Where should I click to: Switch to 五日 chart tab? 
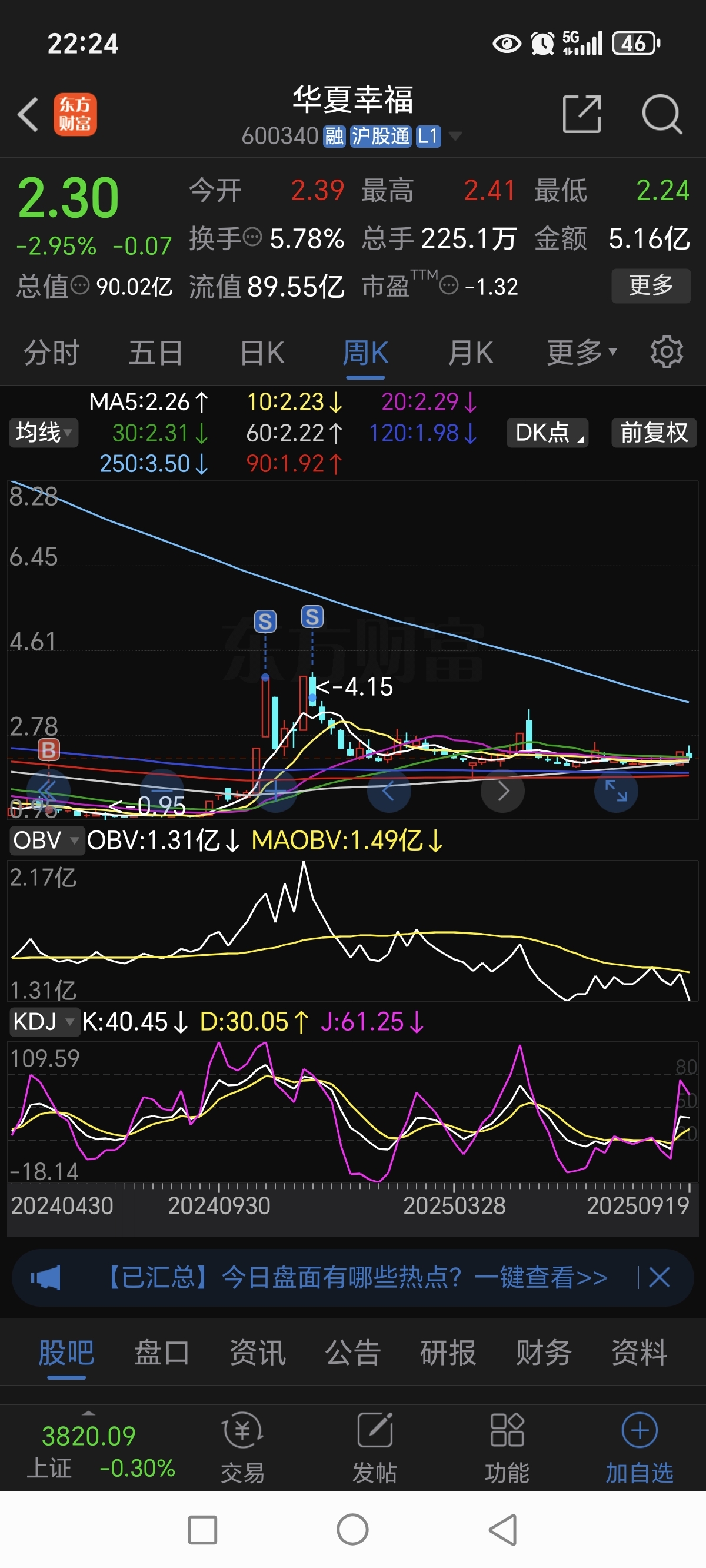pos(156,353)
